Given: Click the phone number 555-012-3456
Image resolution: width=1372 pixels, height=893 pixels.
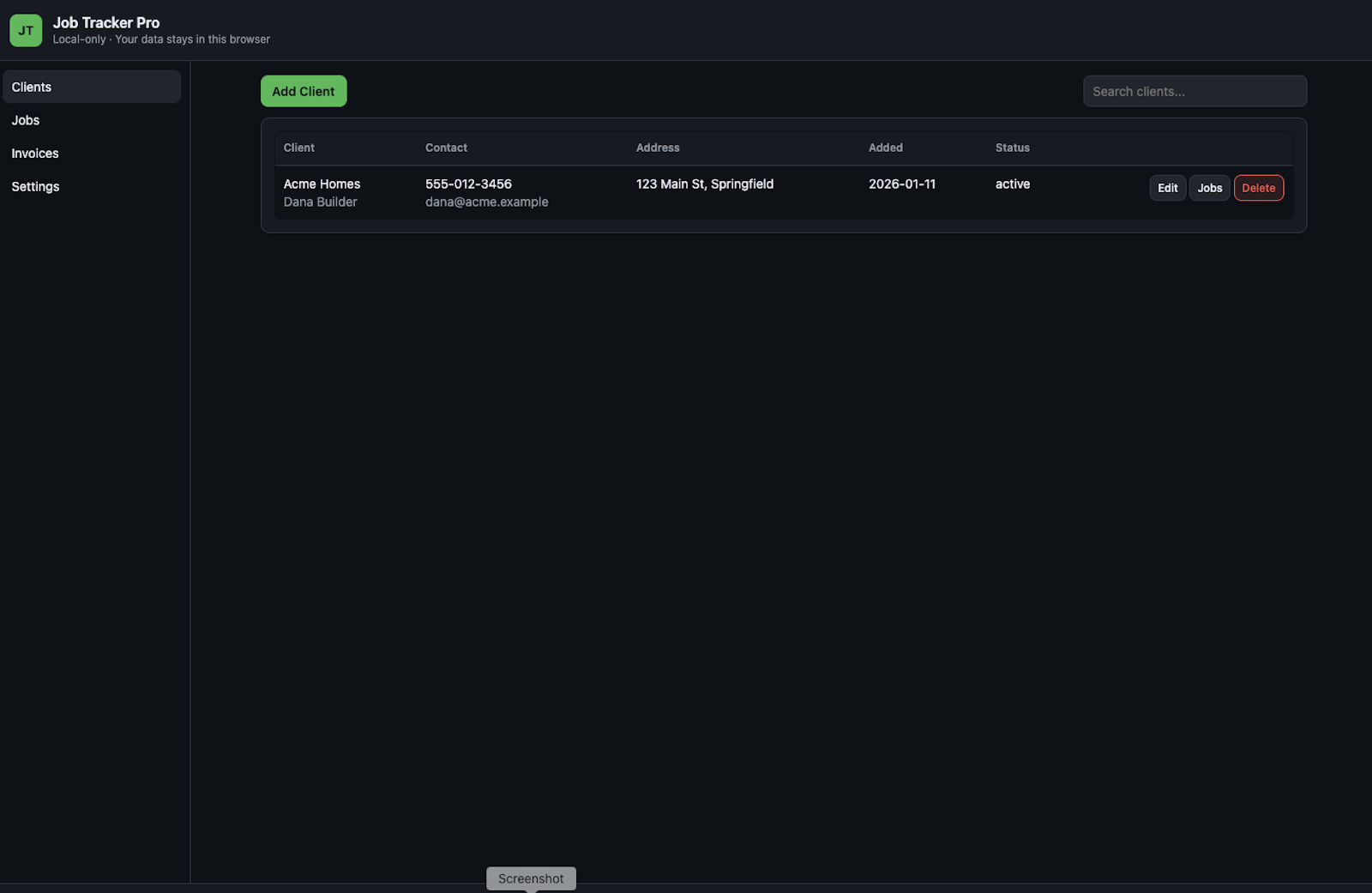Looking at the screenshot, I should [x=467, y=184].
